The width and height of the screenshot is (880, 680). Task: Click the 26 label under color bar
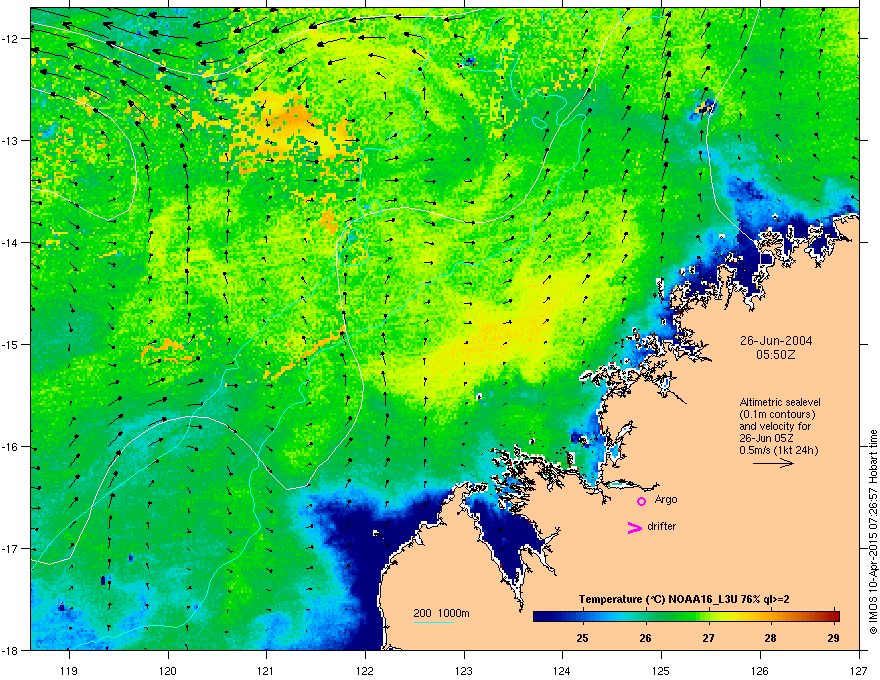coord(645,638)
